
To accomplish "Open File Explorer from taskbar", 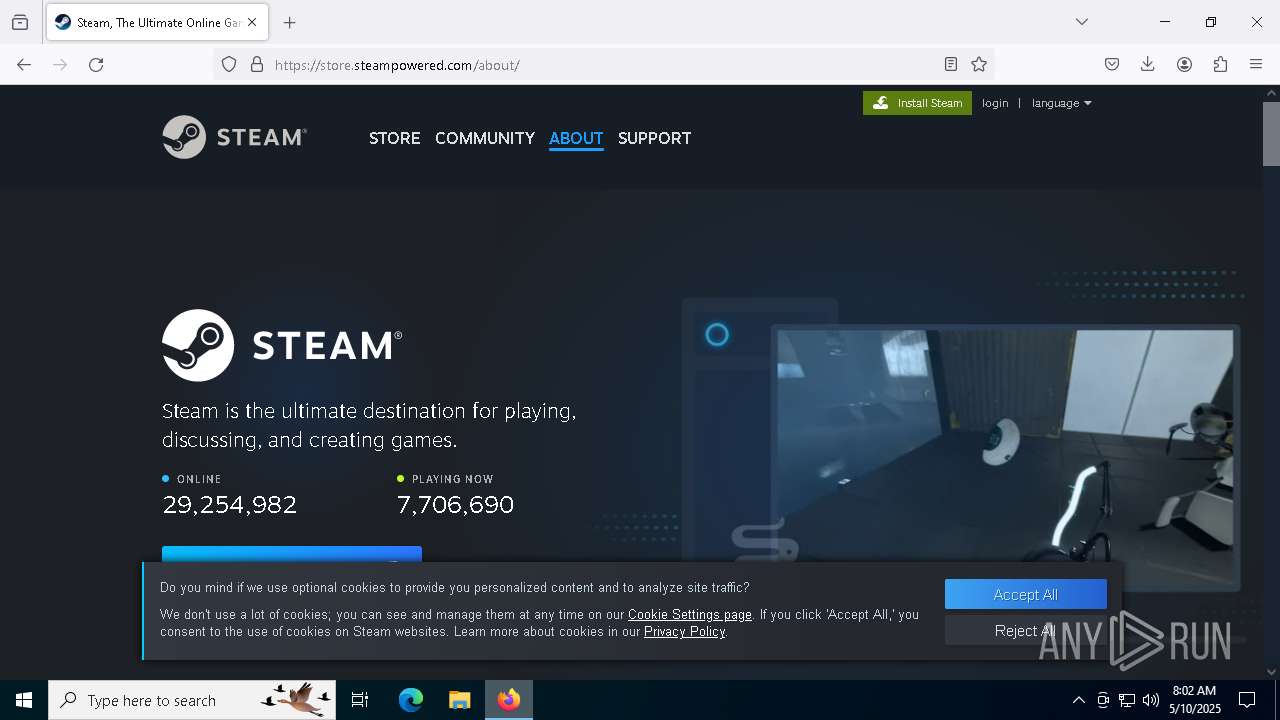I will pyautogui.click(x=459, y=700).
